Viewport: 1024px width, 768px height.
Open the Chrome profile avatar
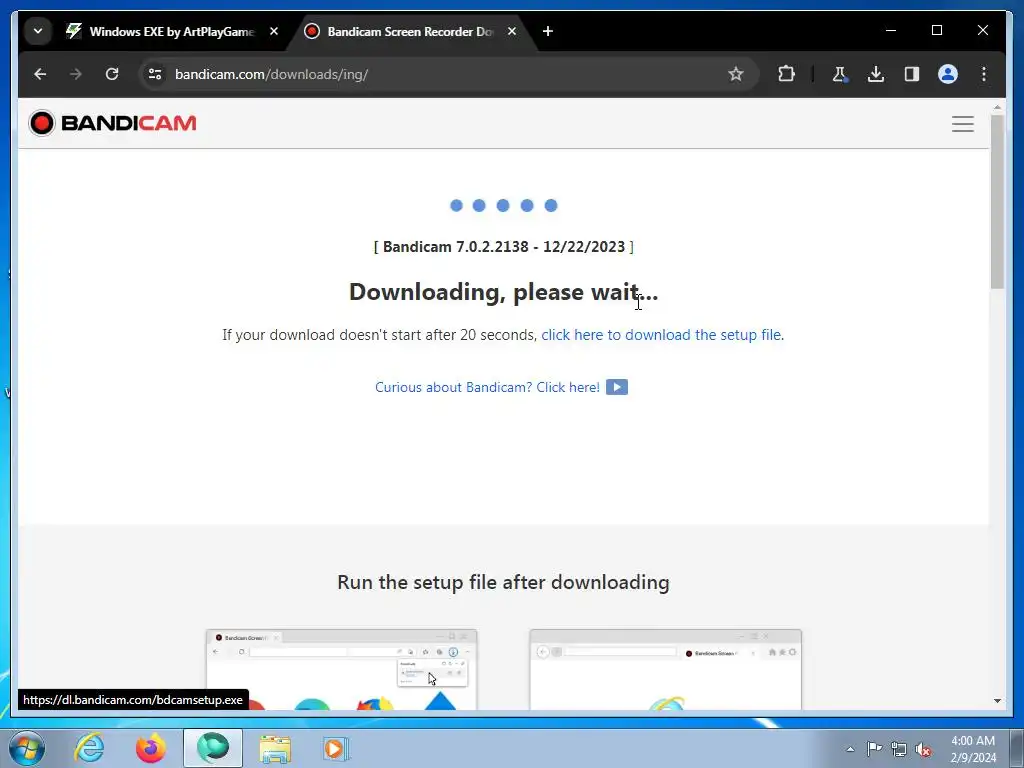click(948, 74)
